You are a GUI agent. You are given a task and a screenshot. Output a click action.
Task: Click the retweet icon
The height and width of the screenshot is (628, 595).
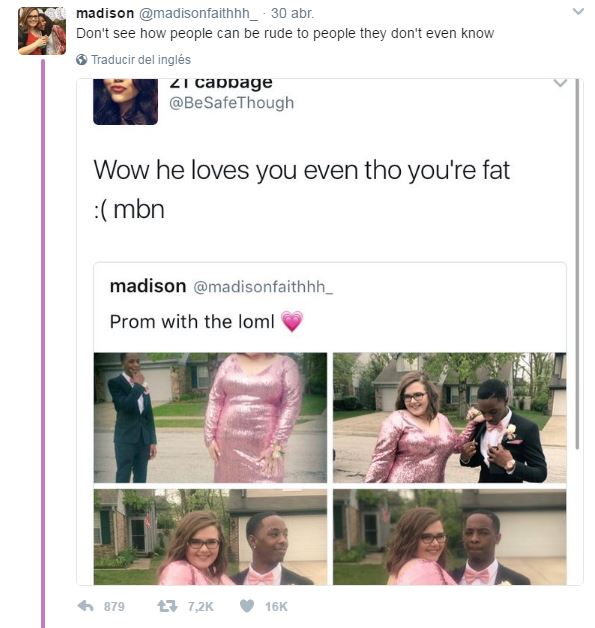[167, 606]
